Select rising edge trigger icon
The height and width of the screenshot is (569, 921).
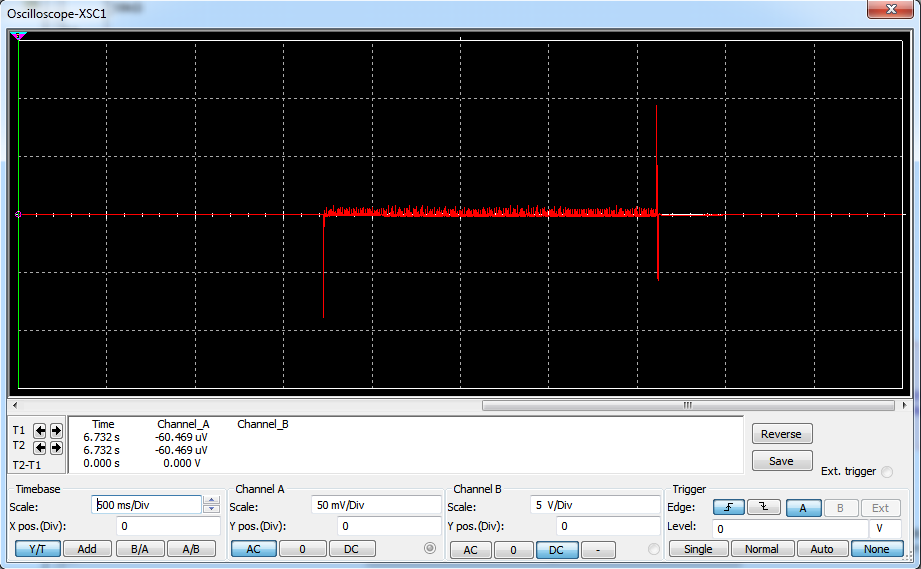[x=729, y=508]
